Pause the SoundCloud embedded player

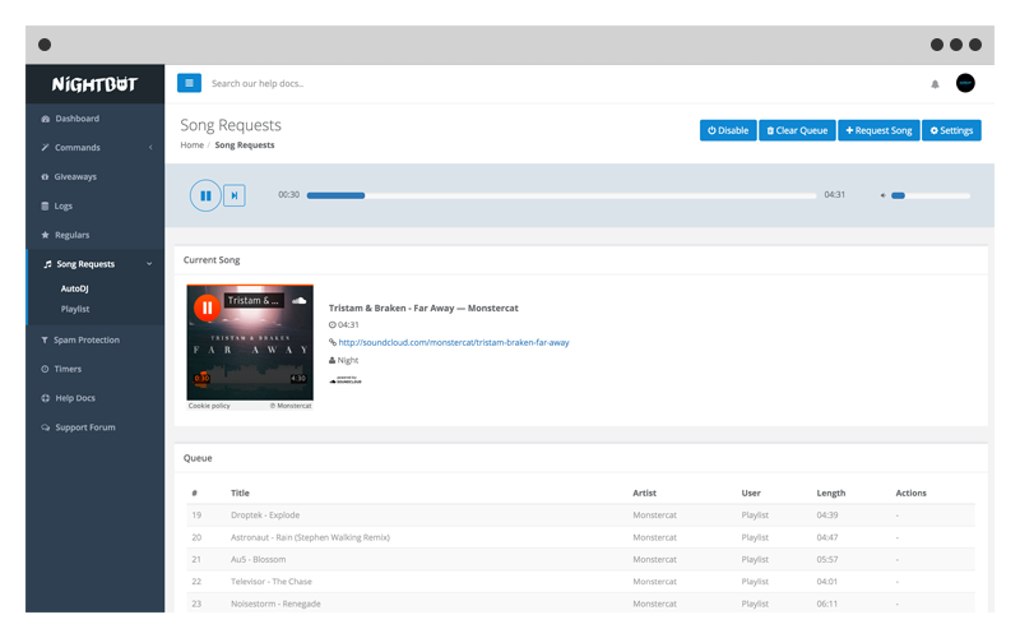(207, 308)
